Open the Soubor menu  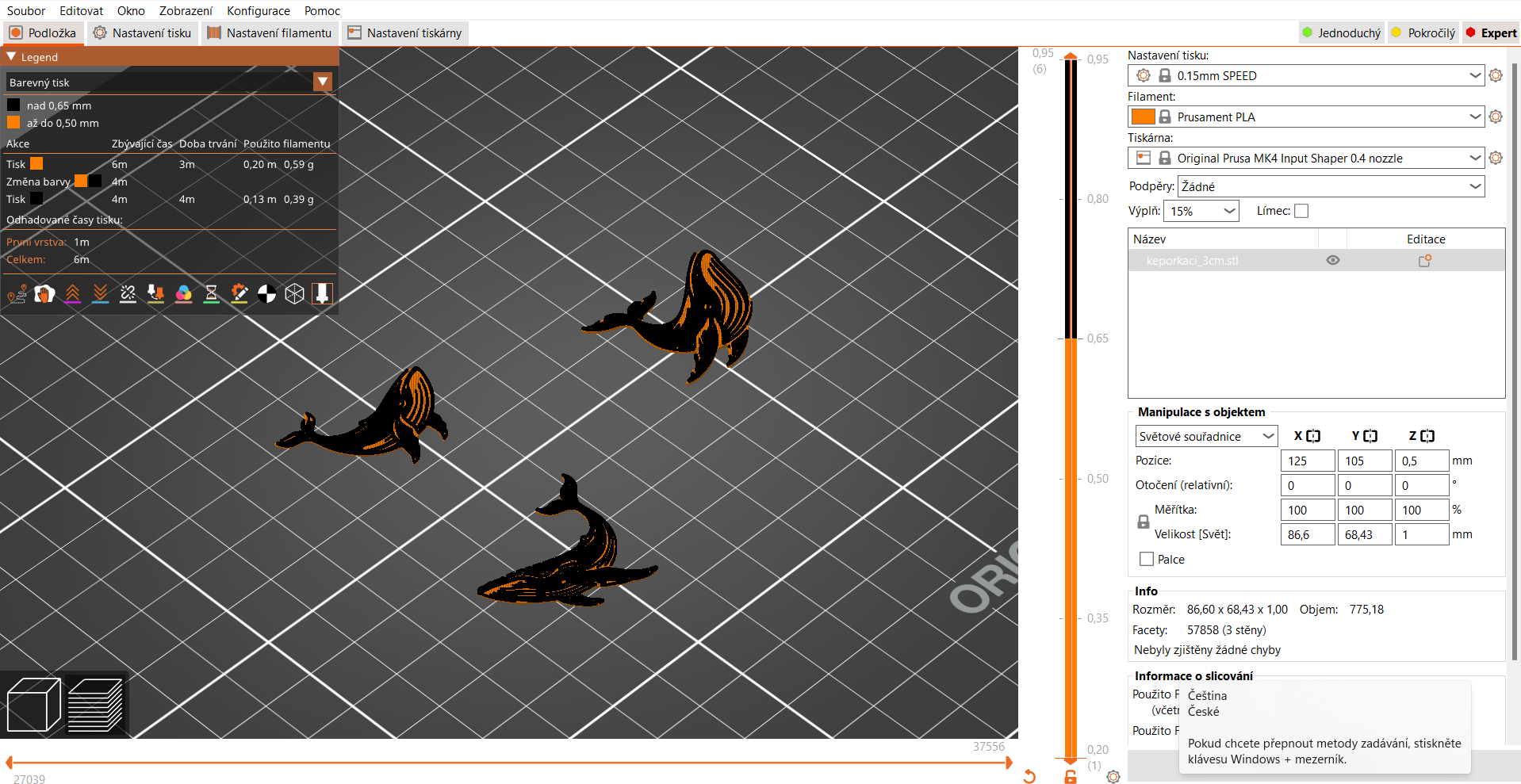26,10
